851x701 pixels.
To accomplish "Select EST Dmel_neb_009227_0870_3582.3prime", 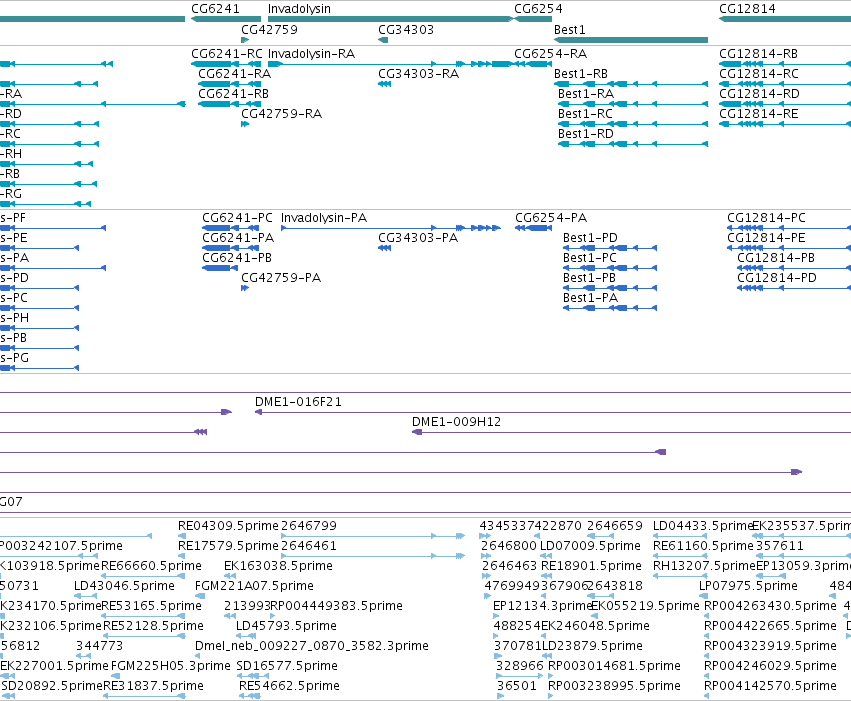I will tap(312, 646).
